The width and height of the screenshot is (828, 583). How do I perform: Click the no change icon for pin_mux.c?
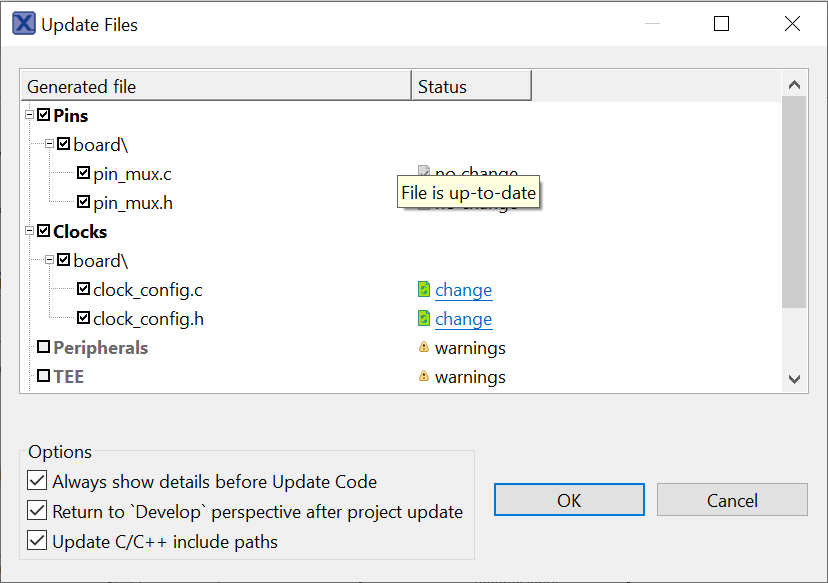[424, 172]
